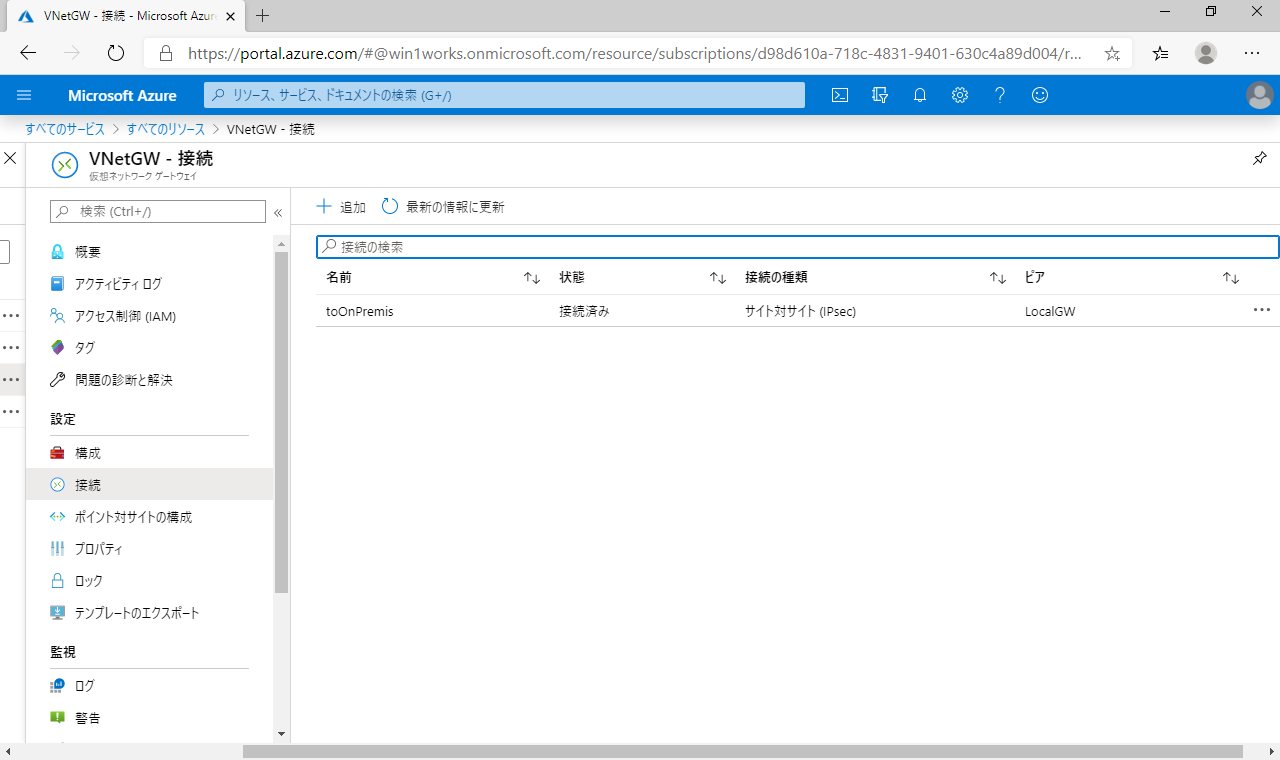Open the feedback smiley icon
Image resolution: width=1280 pixels, height=760 pixels.
point(1040,95)
